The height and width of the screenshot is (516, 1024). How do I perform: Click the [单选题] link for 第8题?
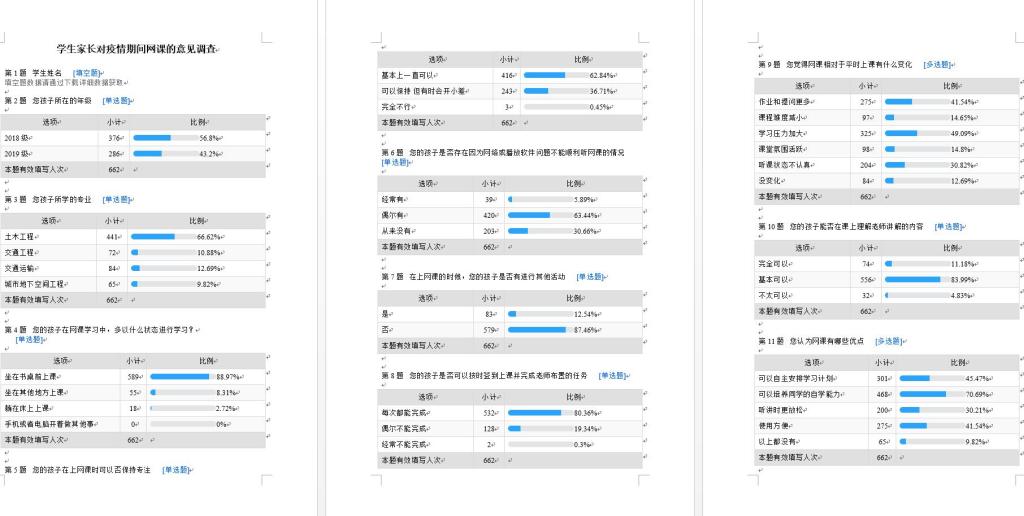pos(613,375)
